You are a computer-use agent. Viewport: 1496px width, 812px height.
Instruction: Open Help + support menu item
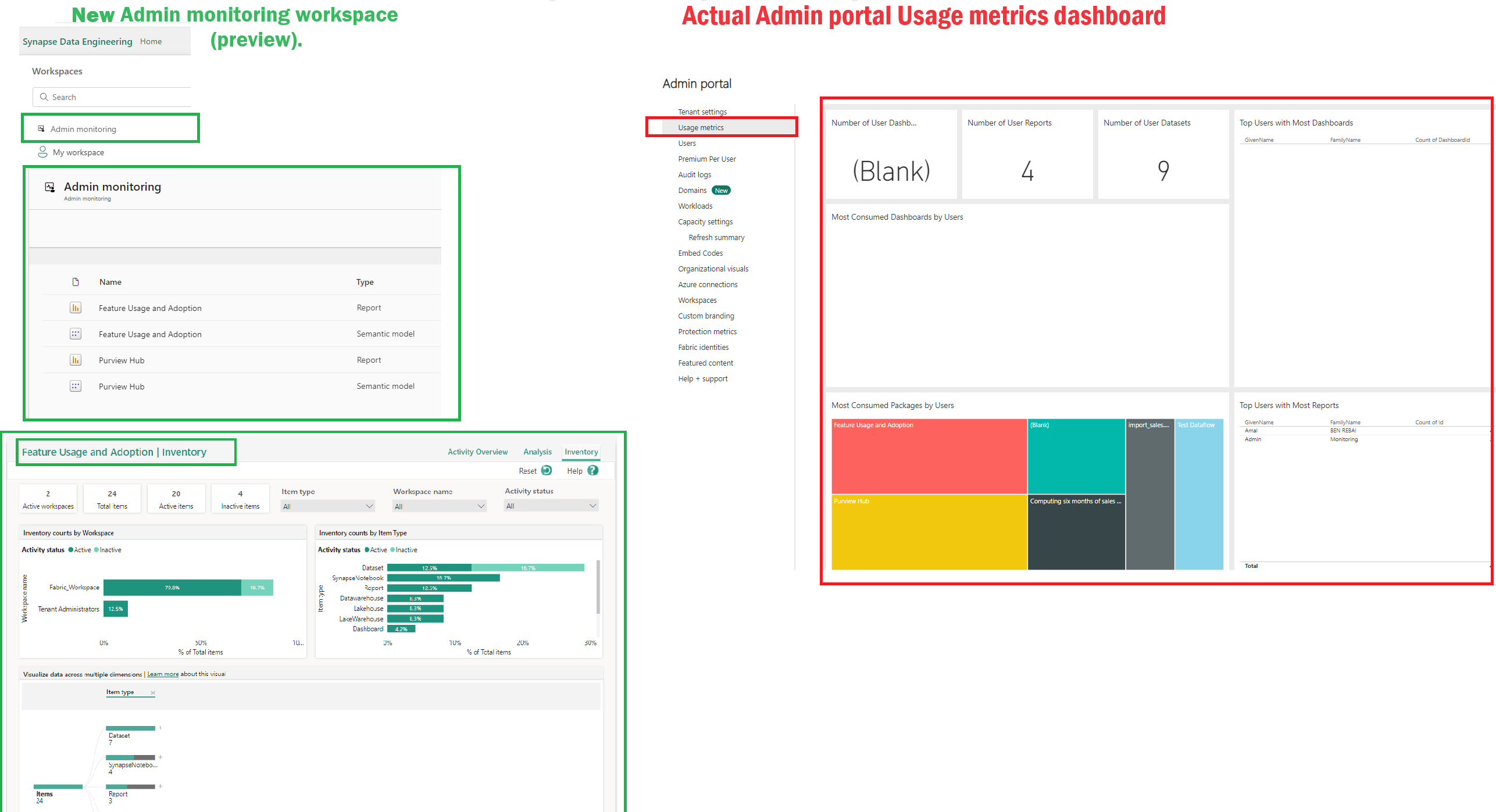(x=702, y=378)
